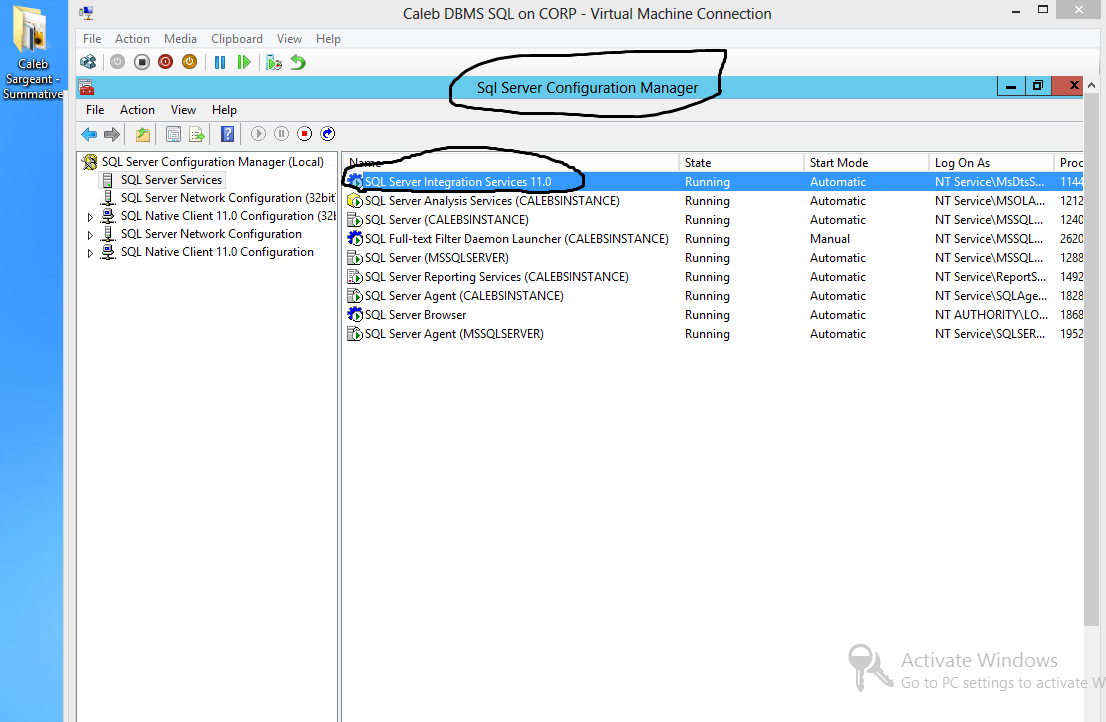This screenshot has width=1106, height=722.
Task: Sort by State column header
Action: (x=741, y=163)
